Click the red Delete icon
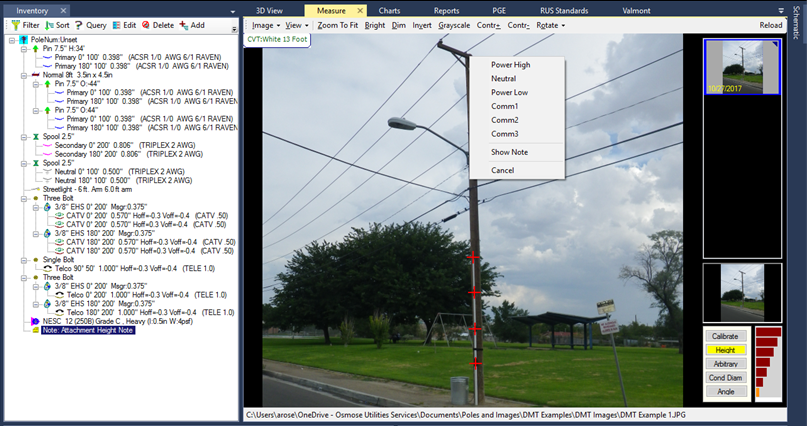Screen dimensions: 807x426 click(146, 25)
